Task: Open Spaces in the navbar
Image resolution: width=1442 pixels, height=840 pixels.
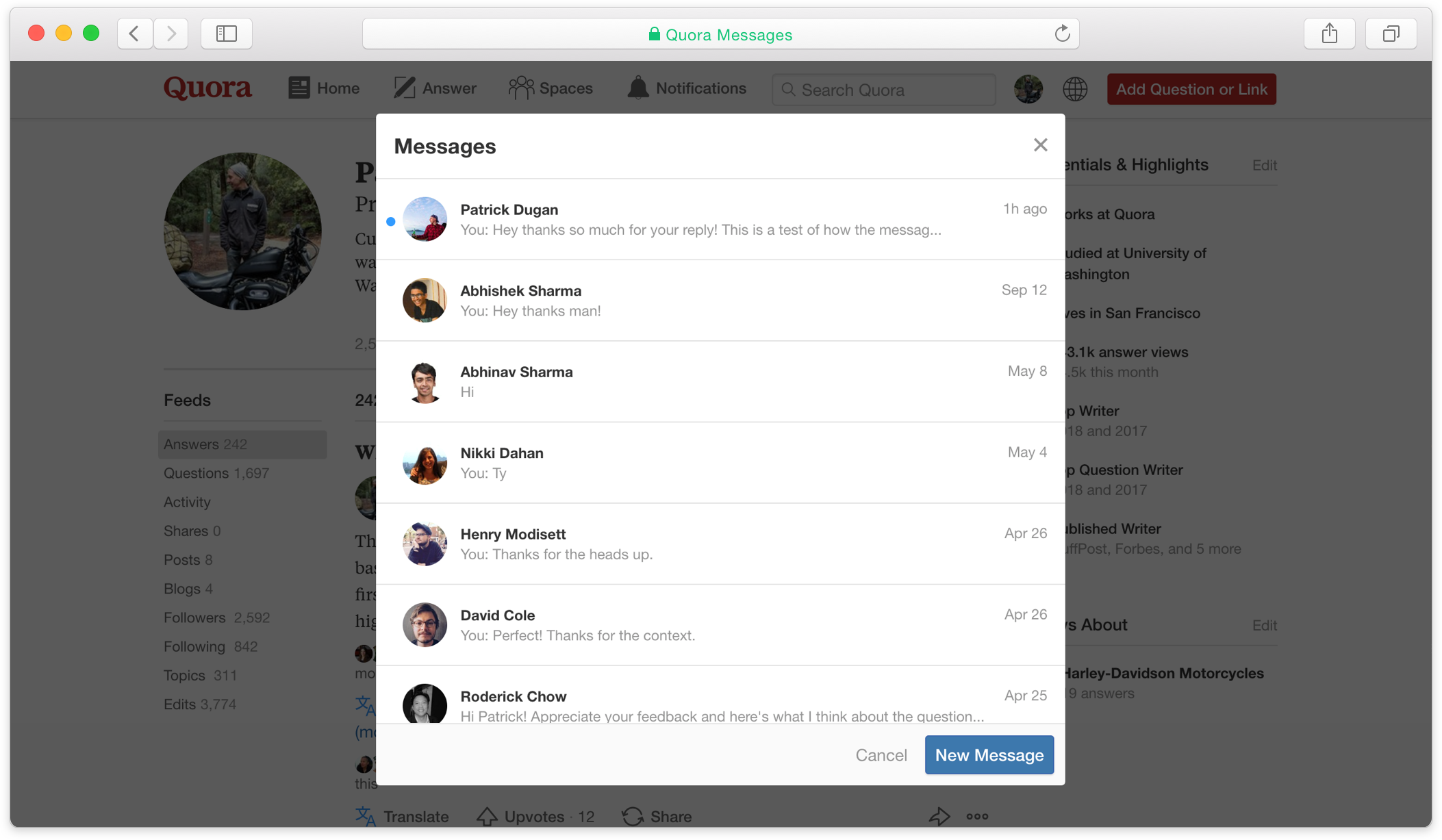Action: (551, 88)
